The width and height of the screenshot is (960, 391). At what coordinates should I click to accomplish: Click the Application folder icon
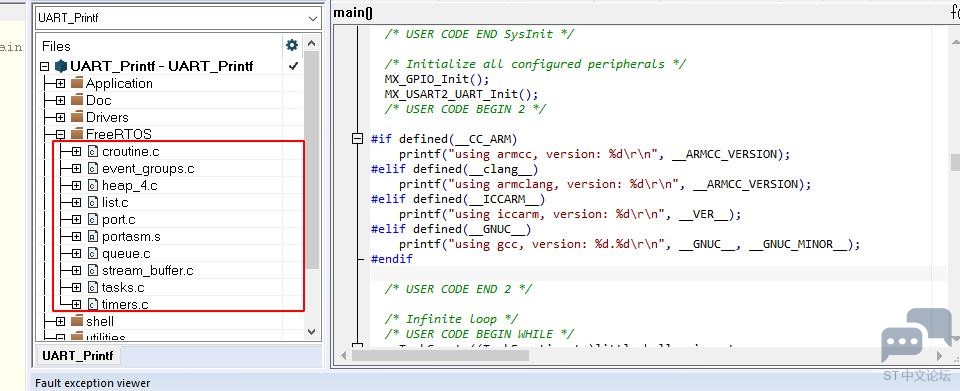point(77,83)
